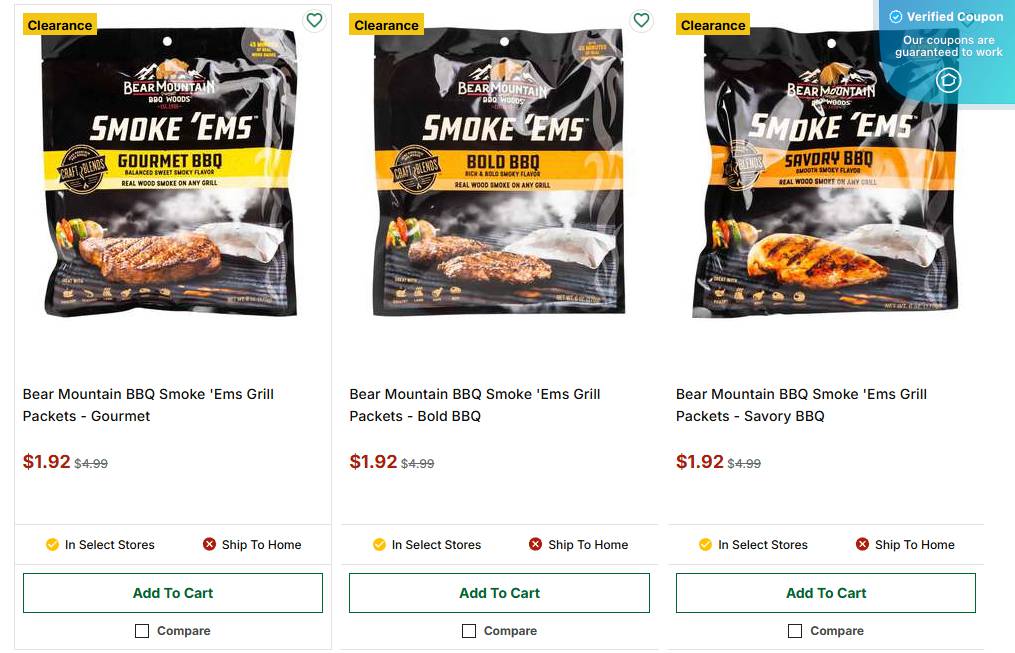Add Bold BBQ packets to wishlist
The width and height of the screenshot is (1015, 653).
pos(641,20)
